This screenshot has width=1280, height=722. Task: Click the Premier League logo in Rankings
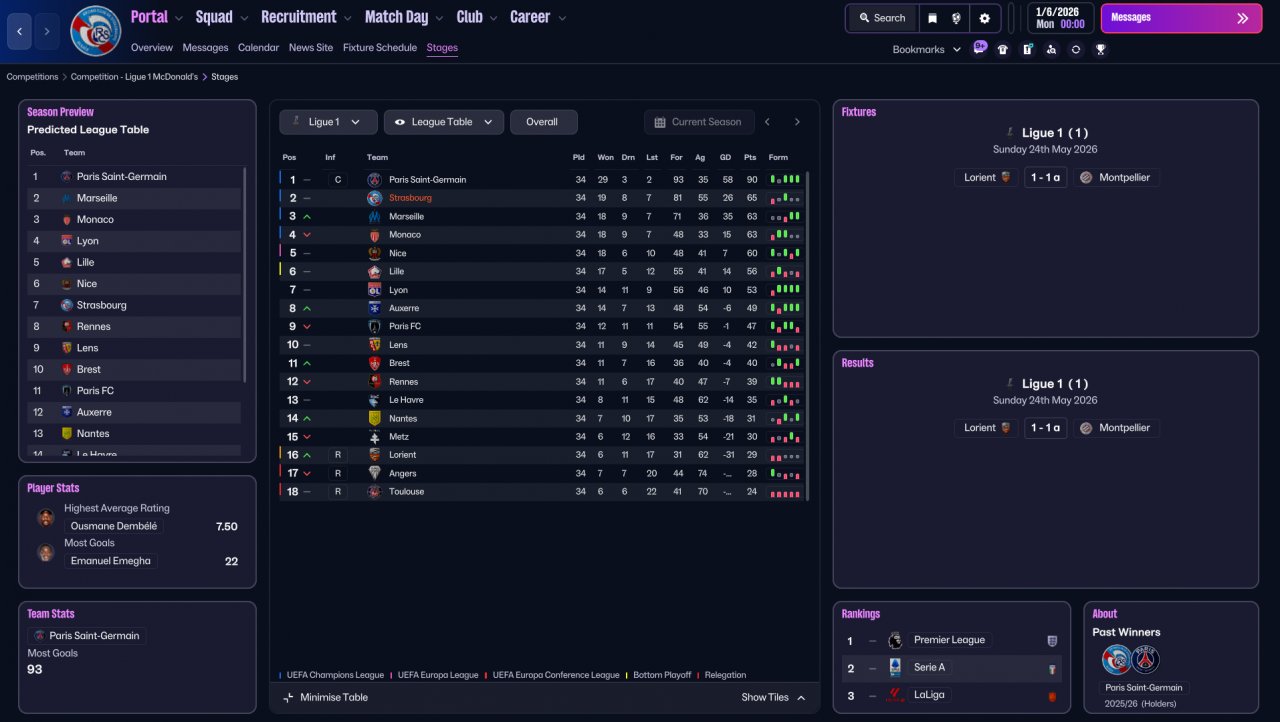pyautogui.click(x=895, y=640)
